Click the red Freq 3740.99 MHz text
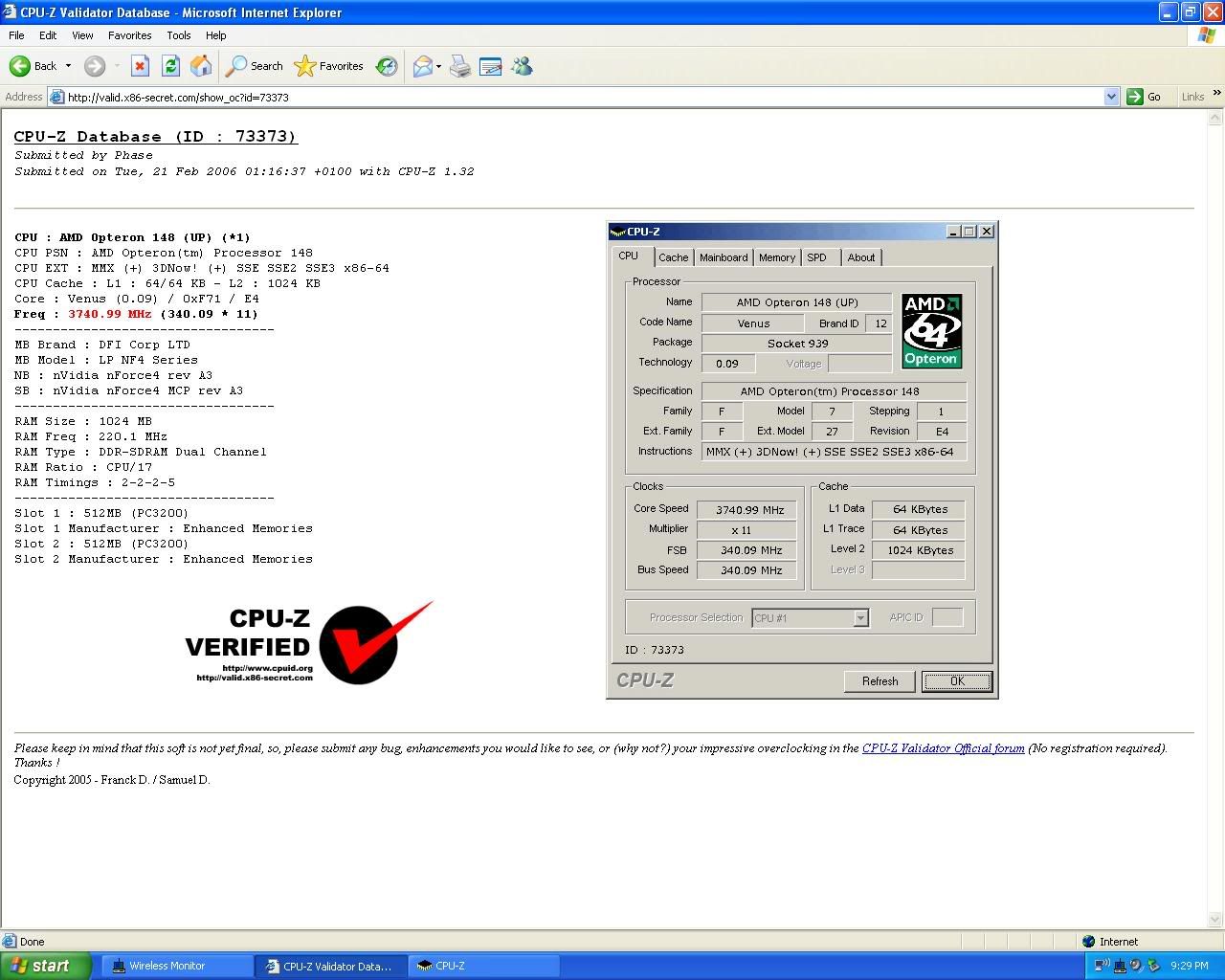 tap(109, 314)
